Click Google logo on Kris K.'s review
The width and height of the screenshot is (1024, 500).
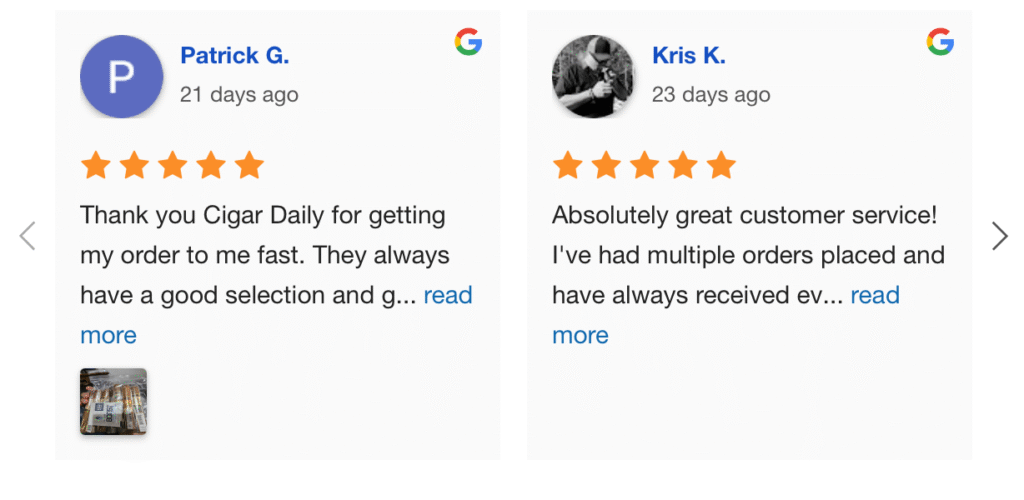(x=940, y=42)
